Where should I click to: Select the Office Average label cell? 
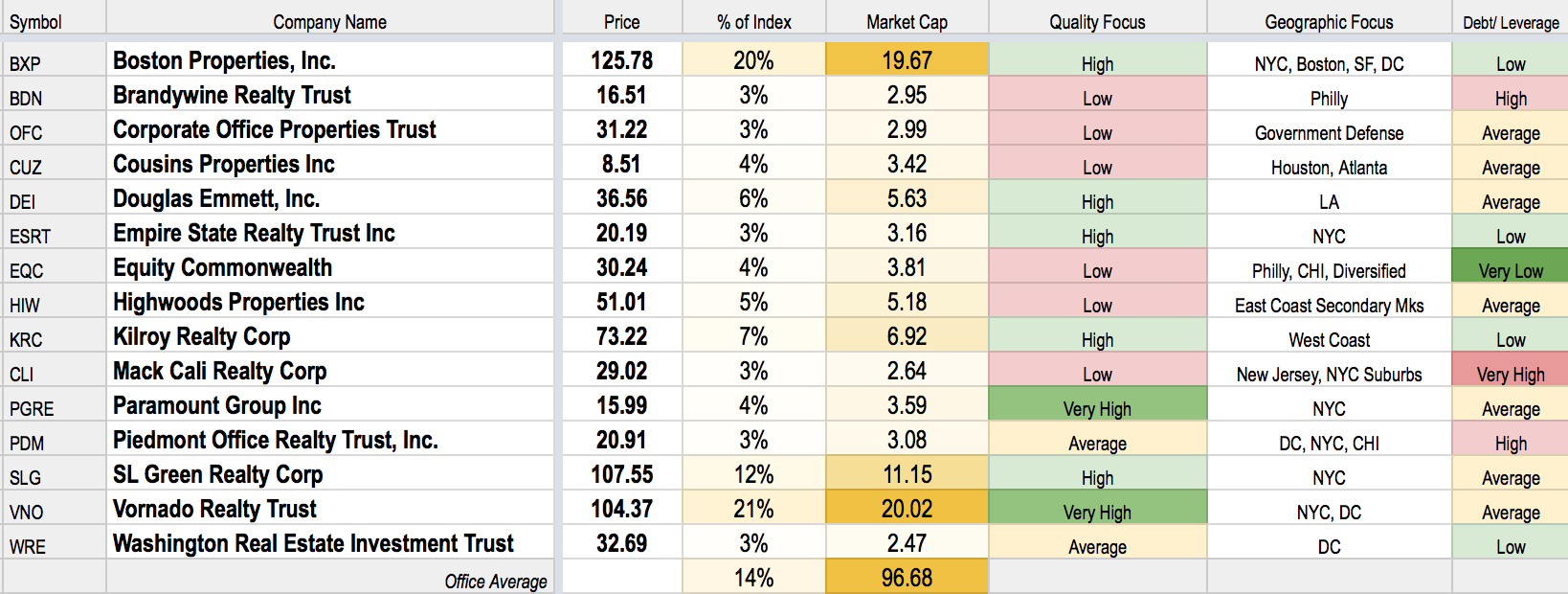[x=330, y=577]
